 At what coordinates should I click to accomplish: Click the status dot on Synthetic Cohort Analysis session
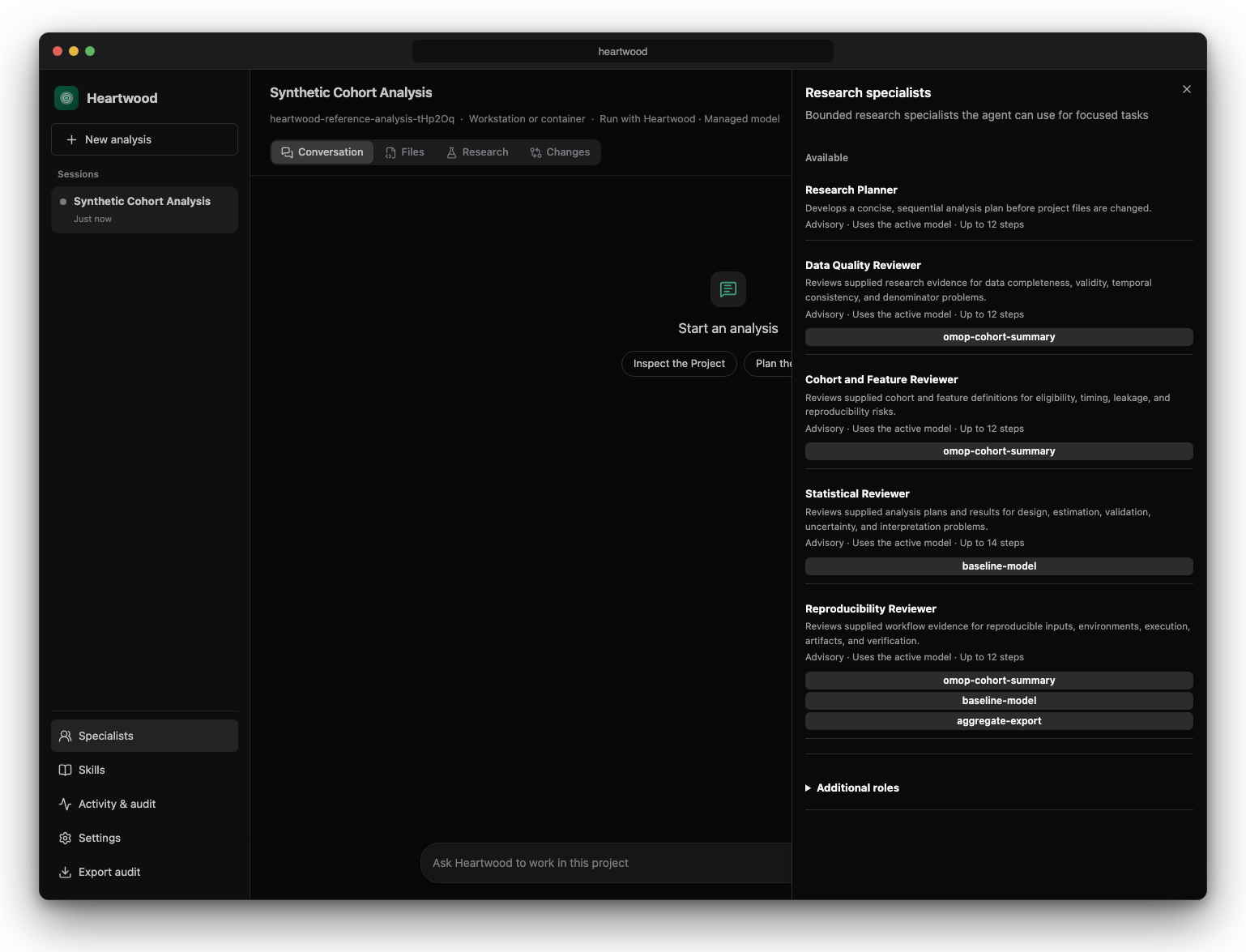click(x=63, y=202)
